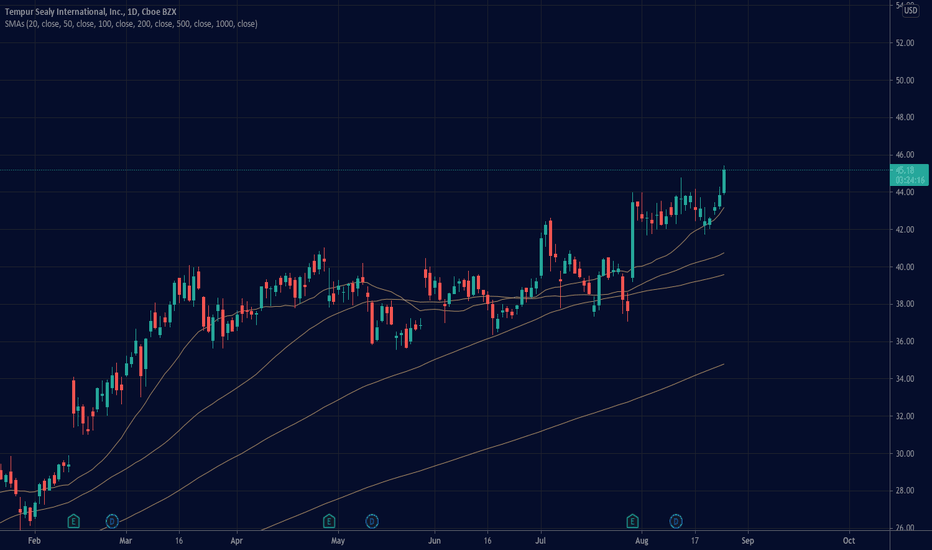The height and width of the screenshot is (550, 932).
Task: Open the earnings marker E in mid-February
Action: 73,521
